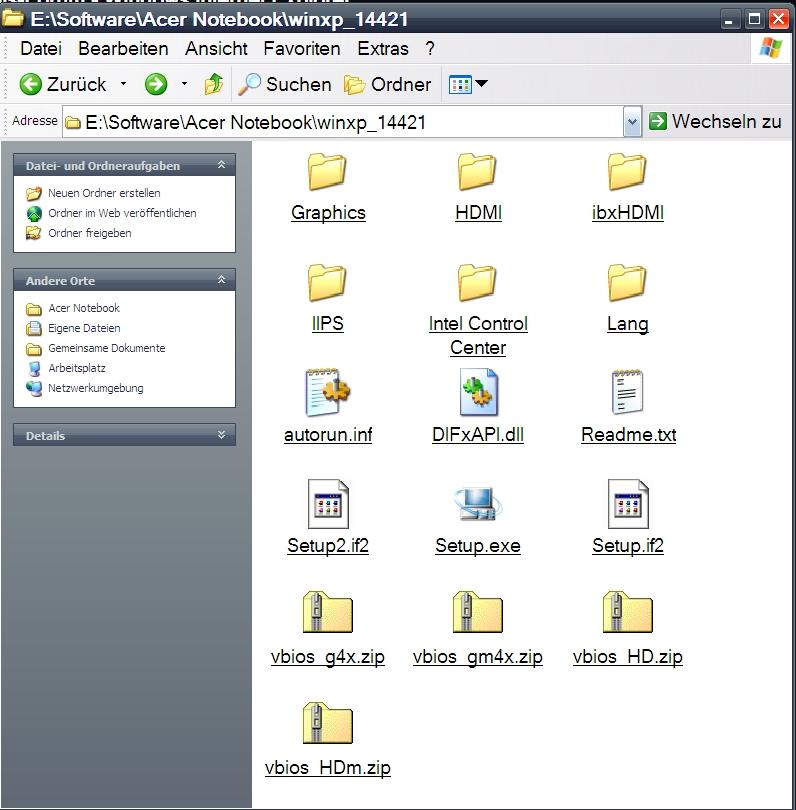The height and width of the screenshot is (810, 796).
Task: Click the green Forward arrow button
Action: tap(156, 84)
